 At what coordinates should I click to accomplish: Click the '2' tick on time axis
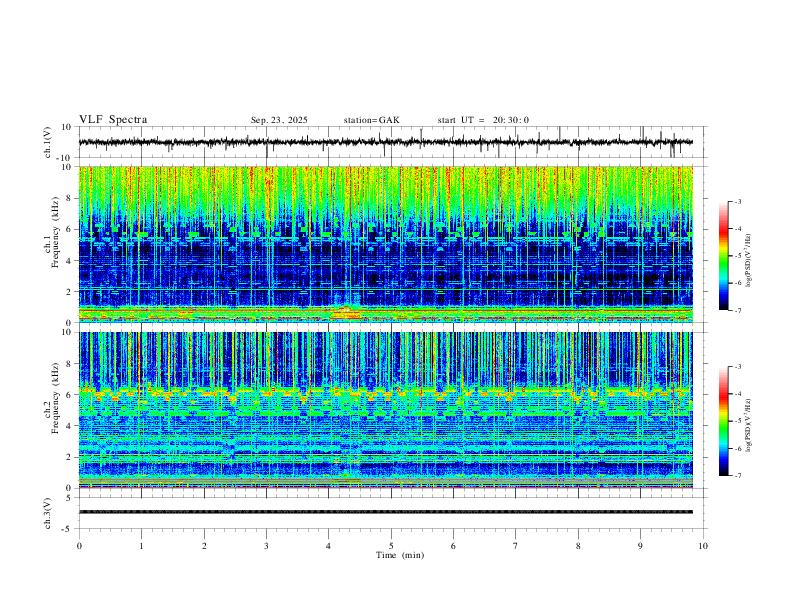point(204,546)
